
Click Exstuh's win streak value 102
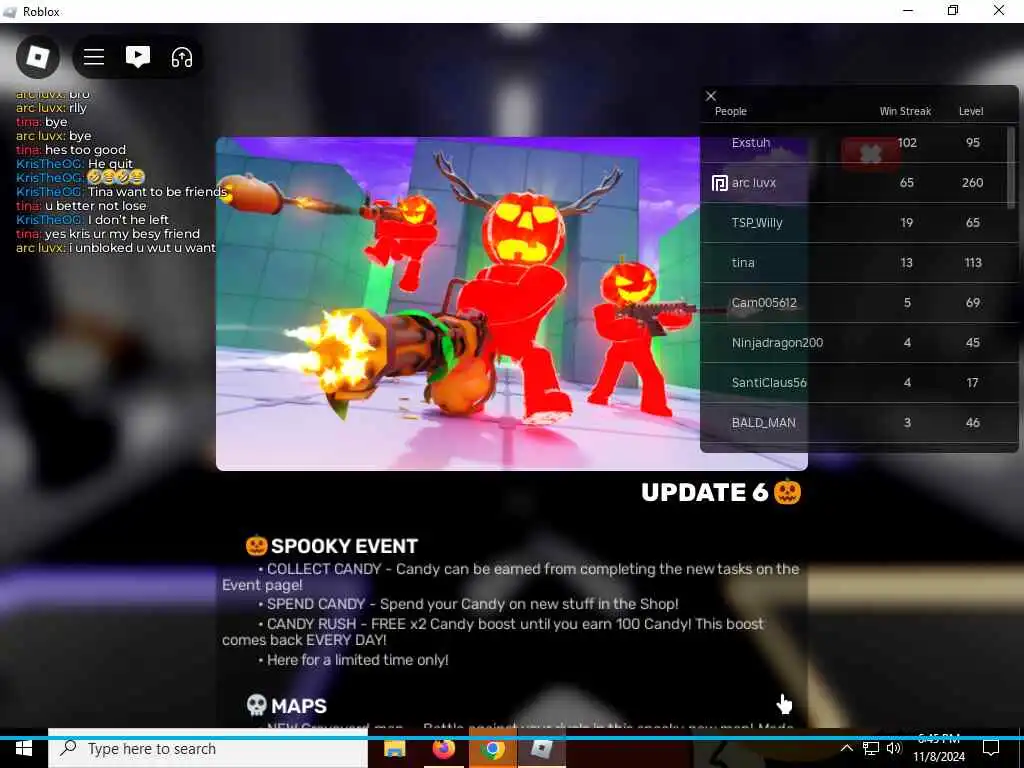pos(907,142)
